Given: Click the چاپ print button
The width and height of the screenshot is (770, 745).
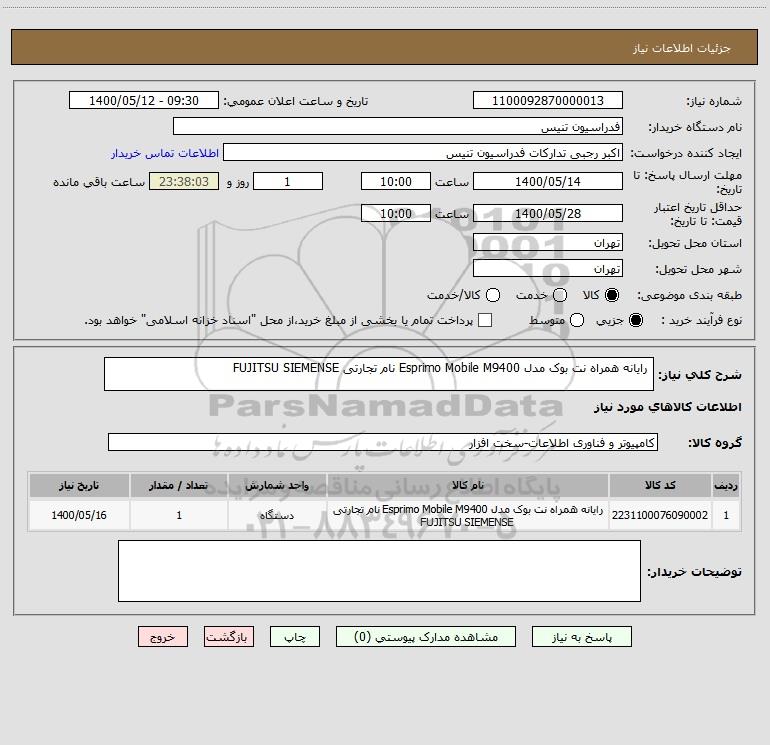Looking at the screenshot, I should [295, 637].
